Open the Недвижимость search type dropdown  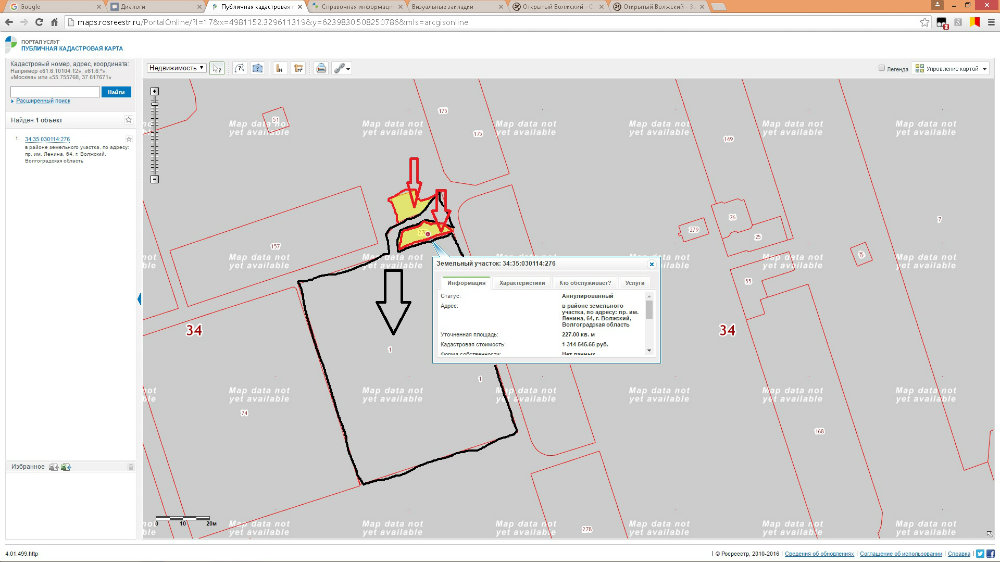coord(176,68)
